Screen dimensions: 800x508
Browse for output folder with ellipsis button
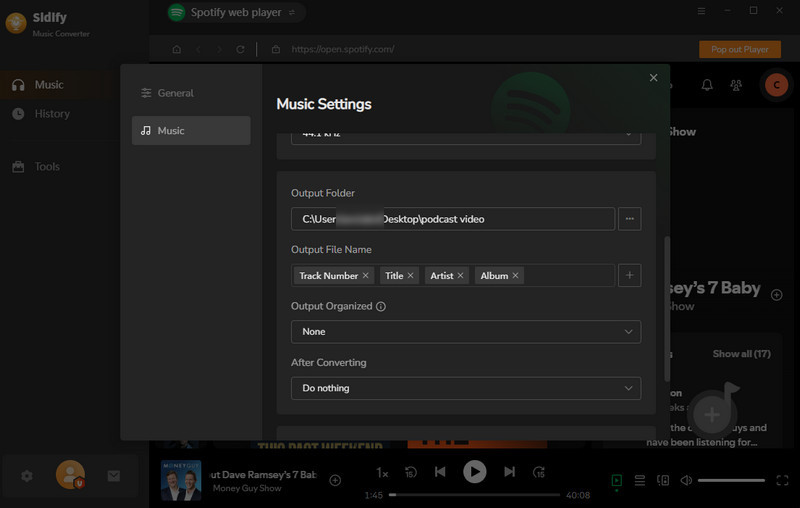pyautogui.click(x=630, y=219)
